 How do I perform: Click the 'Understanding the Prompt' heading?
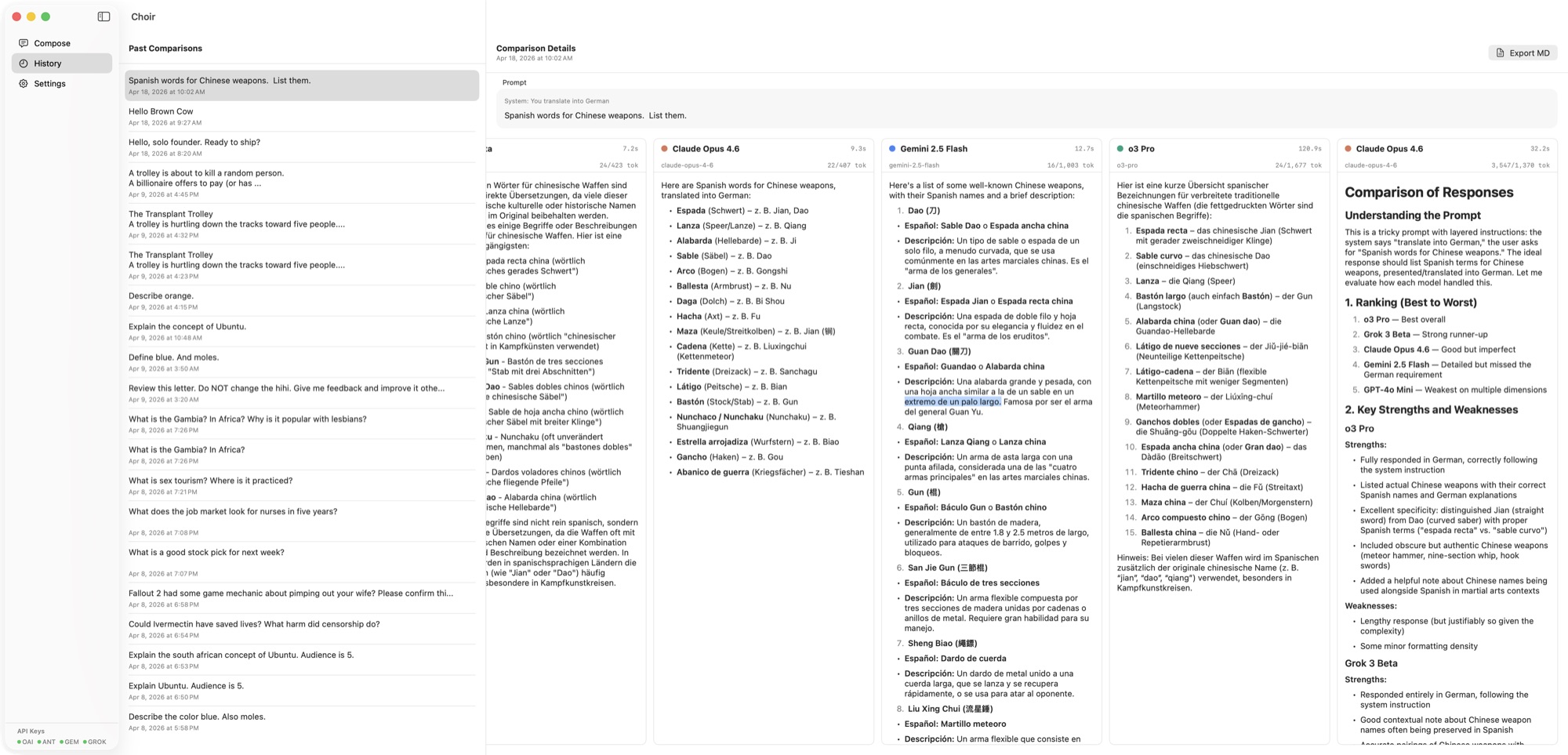pos(1412,215)
